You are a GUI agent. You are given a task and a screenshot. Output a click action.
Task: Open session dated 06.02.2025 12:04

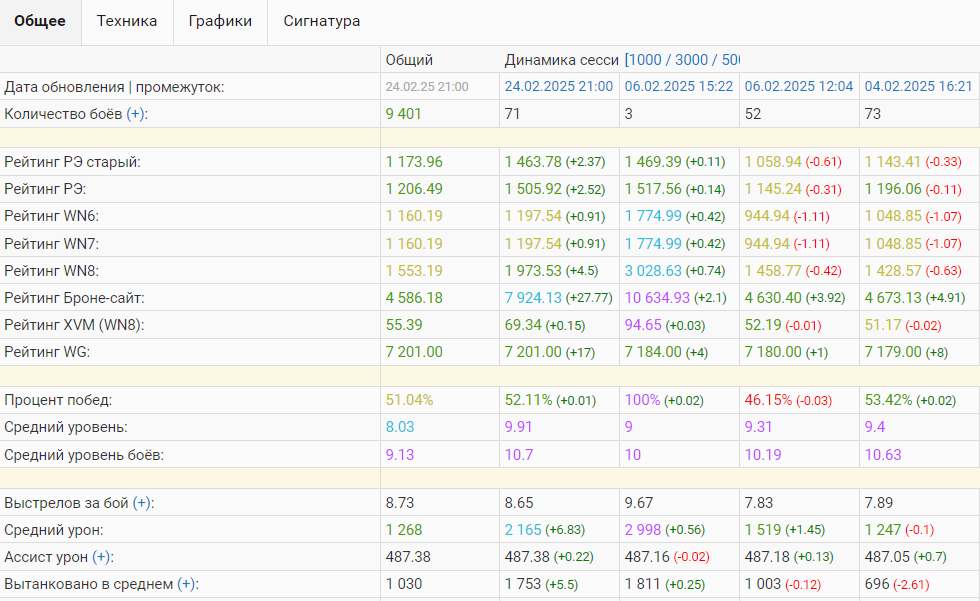coord(798,87)
